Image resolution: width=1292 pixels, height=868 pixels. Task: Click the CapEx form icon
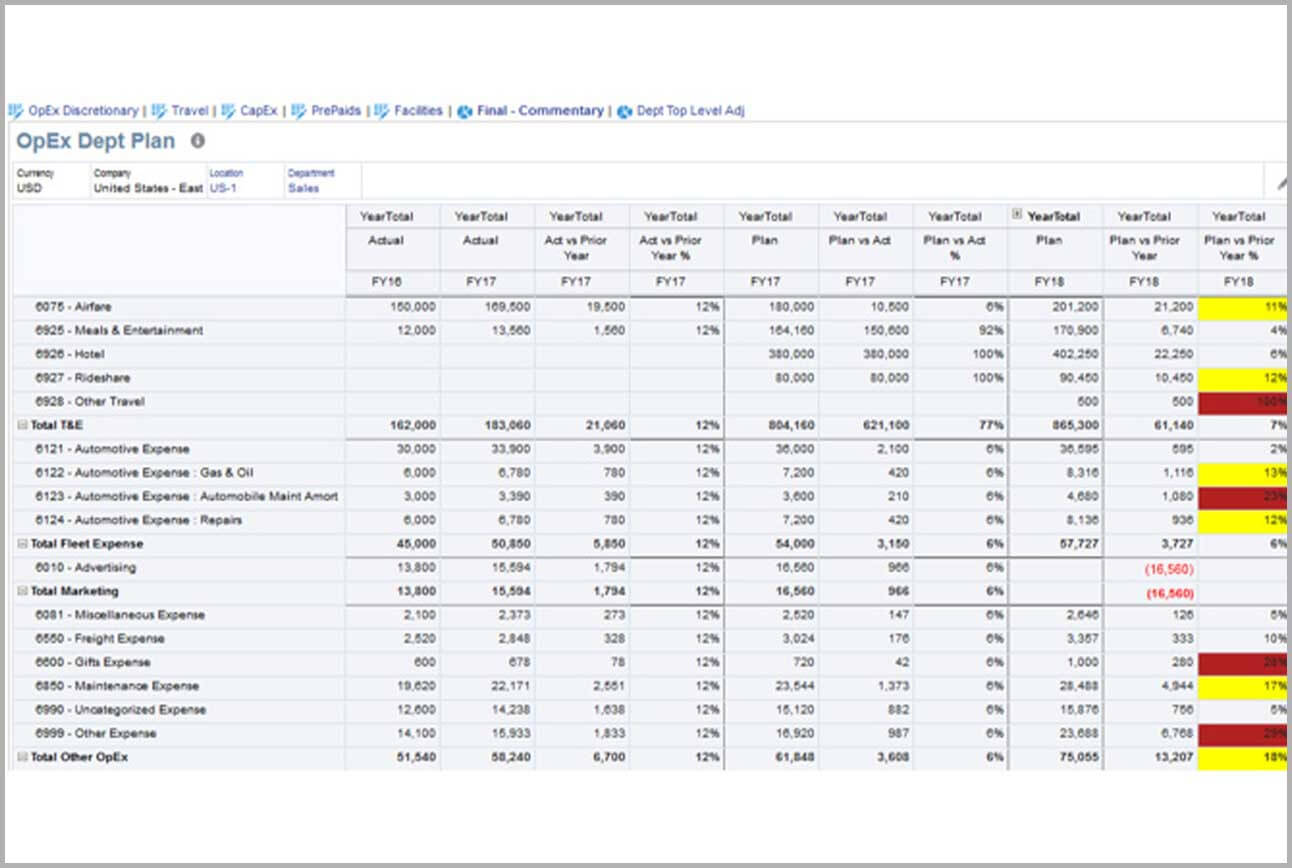coord(228,111)
